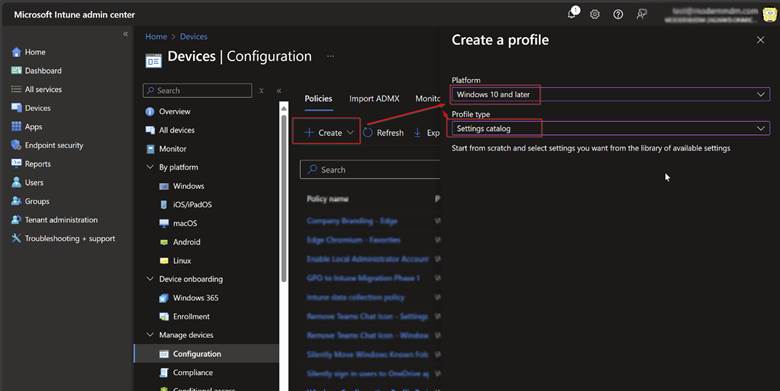Click All services list icon

[16, 89]
